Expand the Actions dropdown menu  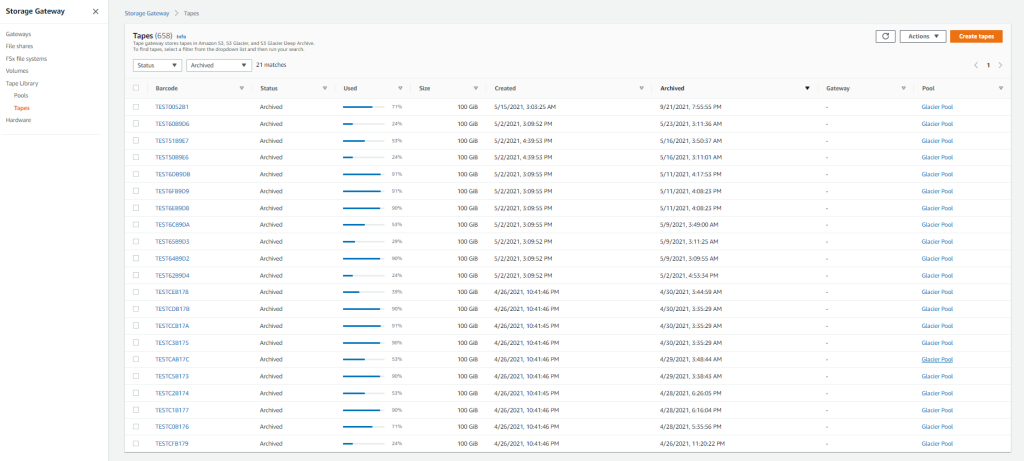pos(922,36)
